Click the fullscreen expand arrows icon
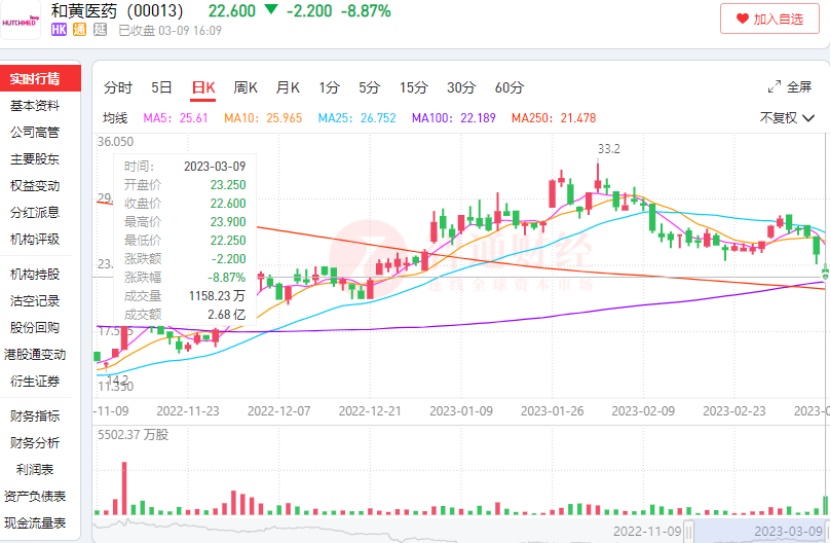Screen dimensions: 831x543 point(774,87)
